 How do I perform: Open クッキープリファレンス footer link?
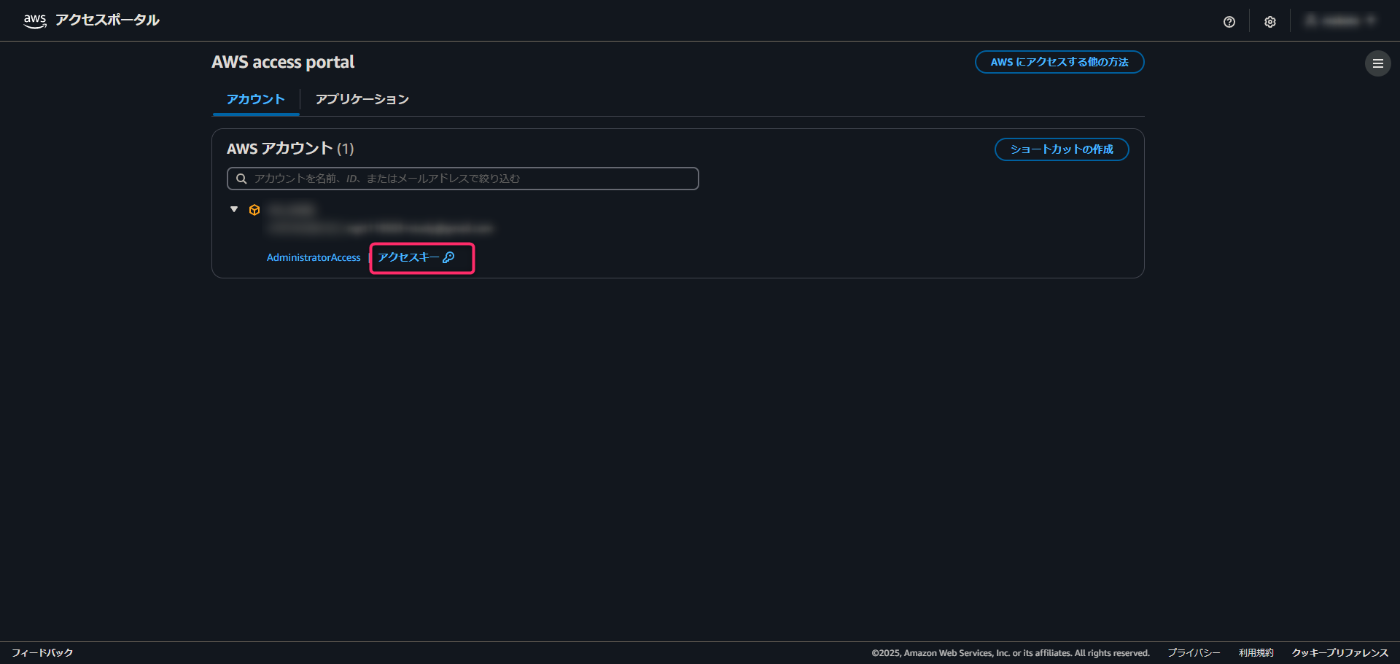click(1340, 653)
